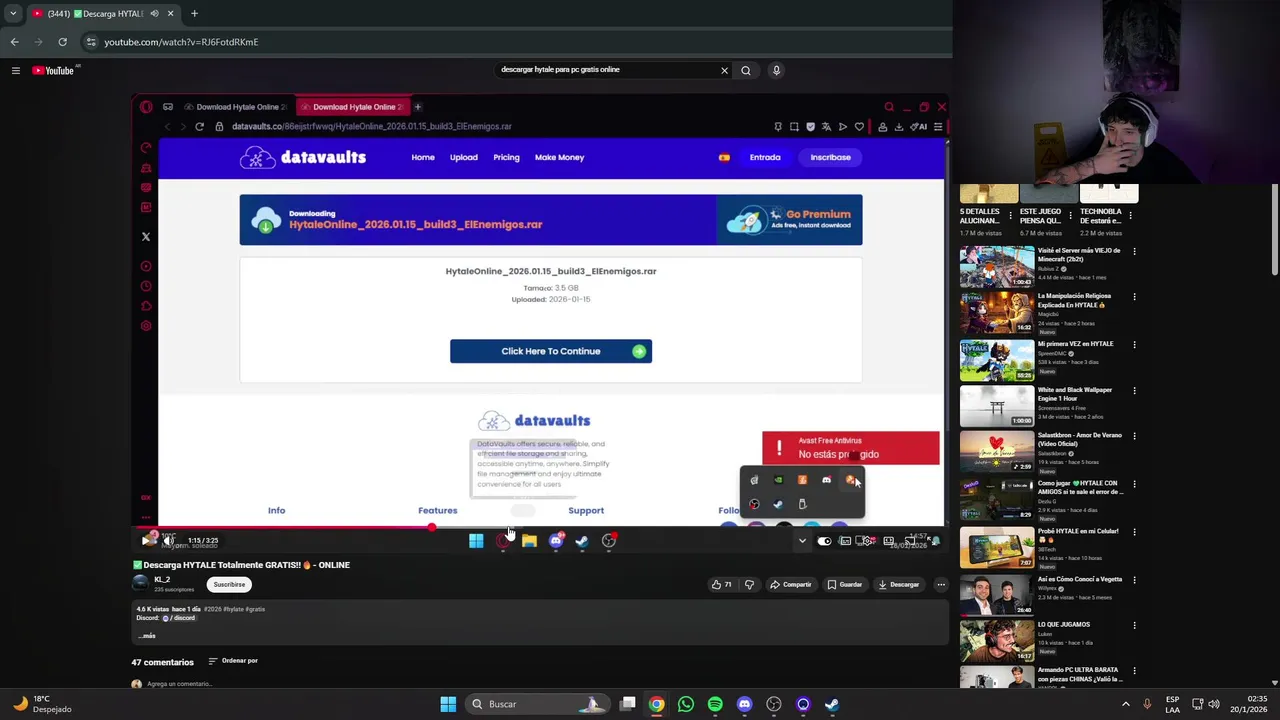Click the #gratis hashtag in description
Viewport: 1280px width, 720px height.
pos(255,609)
